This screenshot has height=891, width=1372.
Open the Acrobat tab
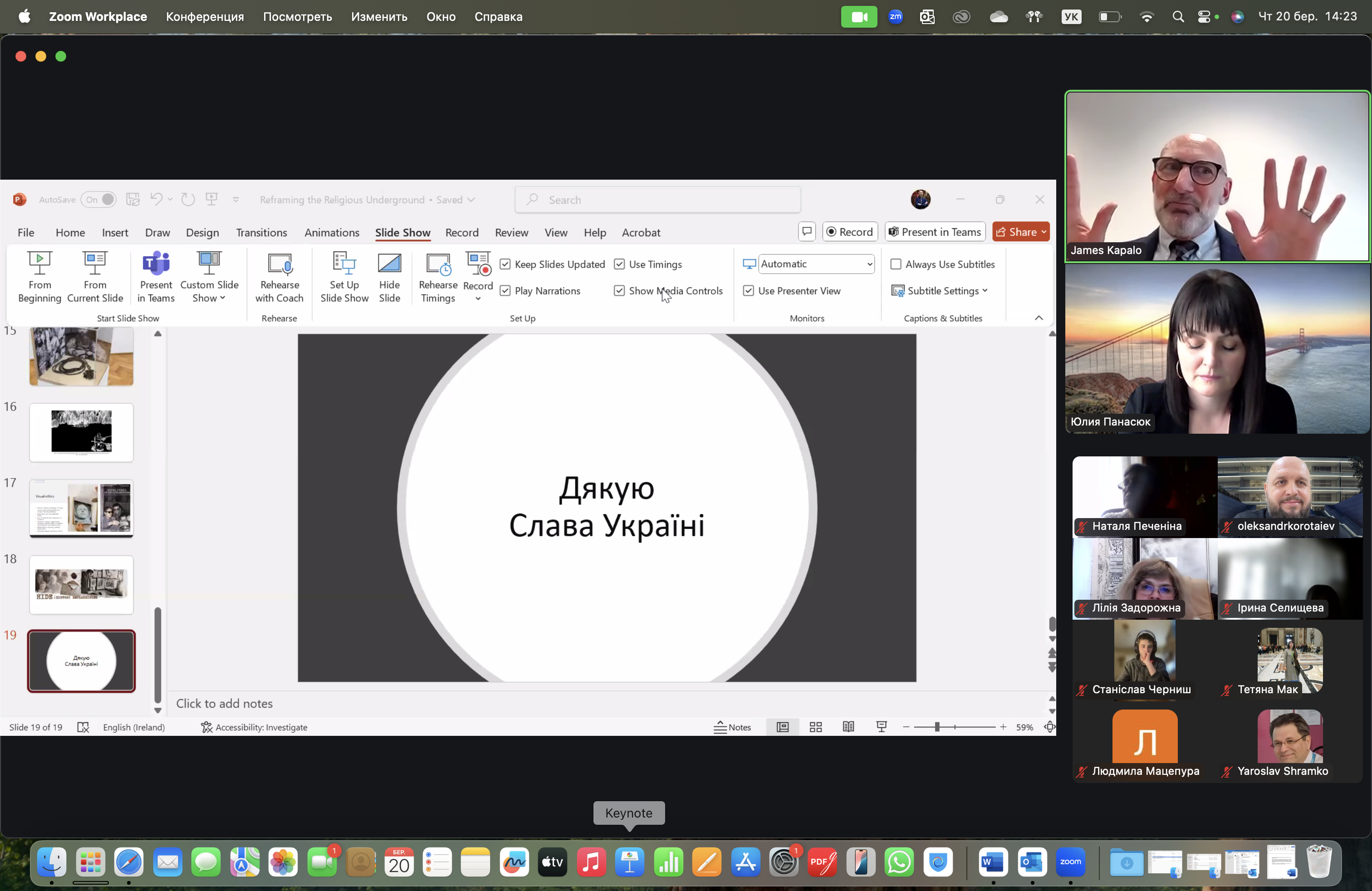641,232
